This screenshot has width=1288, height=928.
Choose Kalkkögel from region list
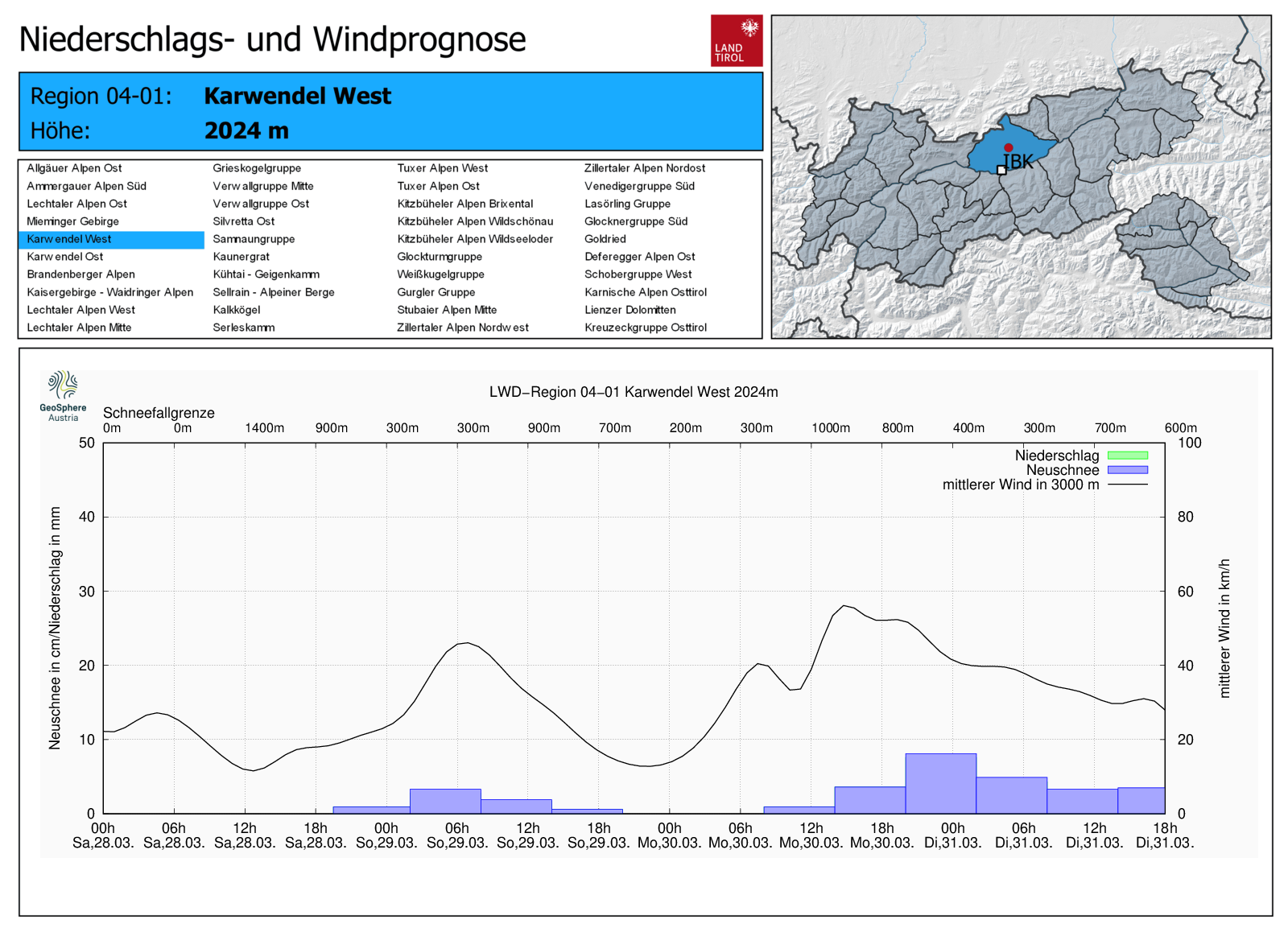tap(237, 310)
